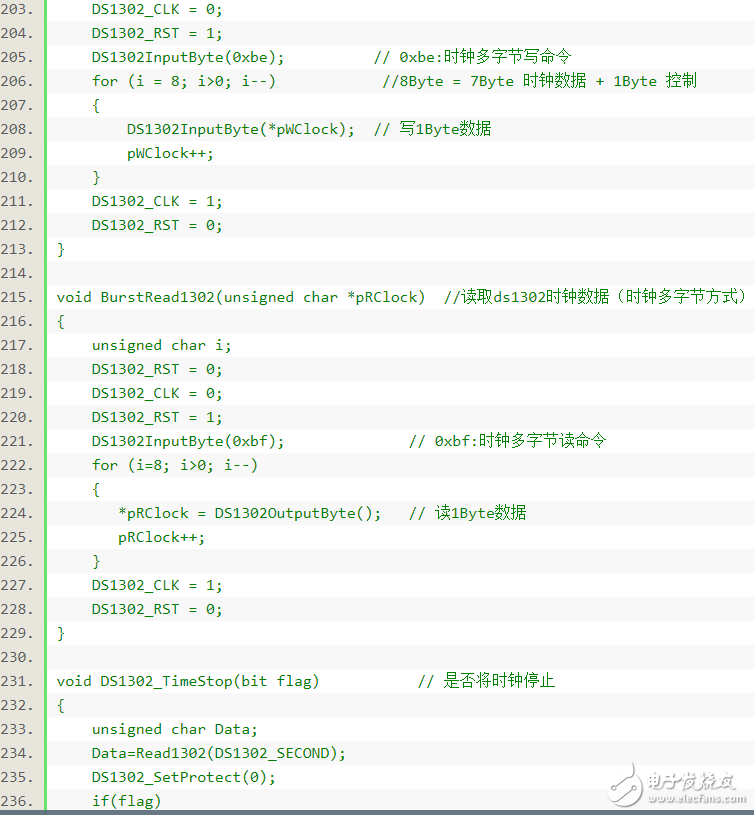This screenshot has height=815, width=754.
Task: Click comment '// 是否将时钟停止'
Action: (x=486, y=681)
